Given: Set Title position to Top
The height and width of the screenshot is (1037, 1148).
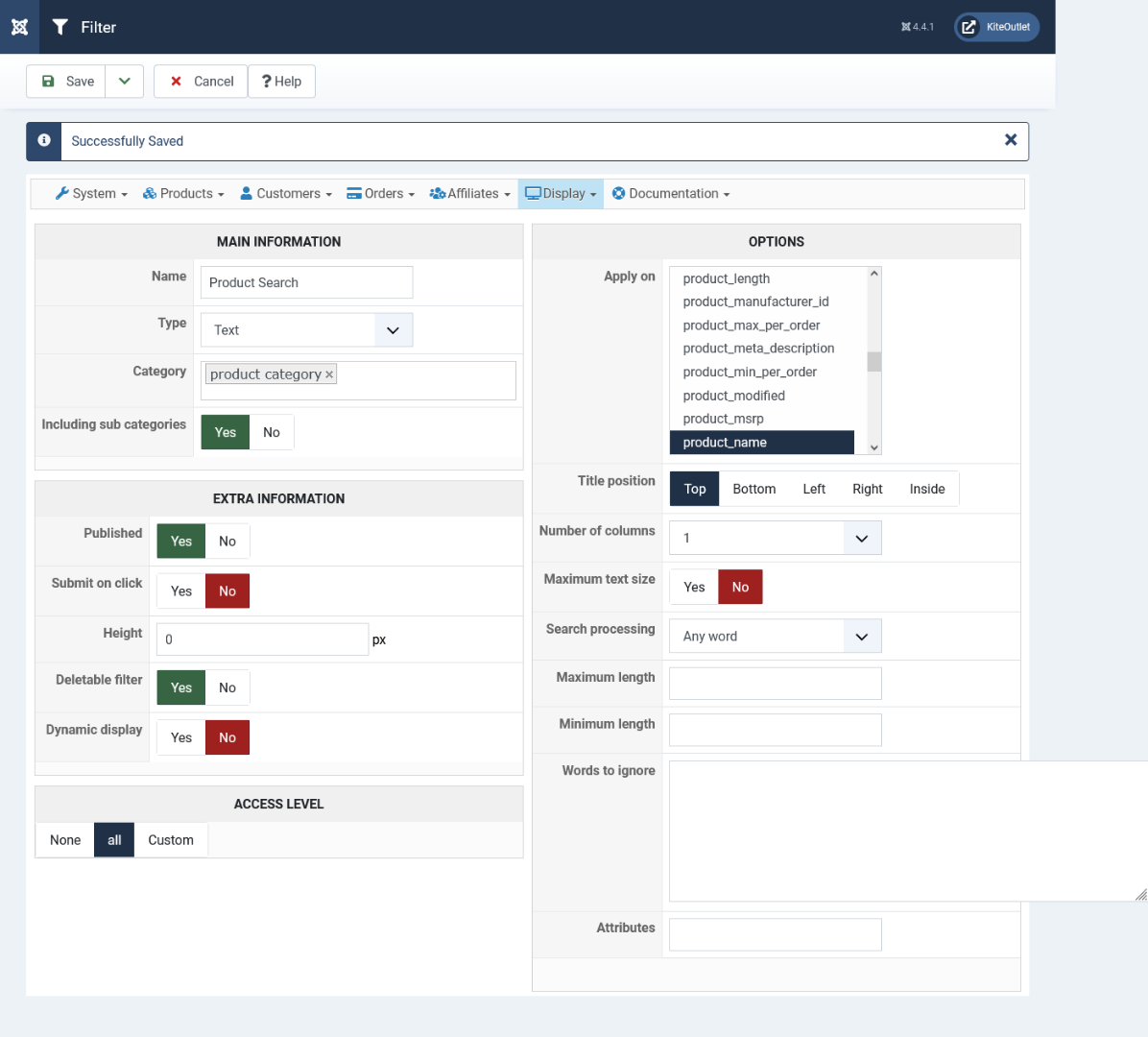Looking at the screenshot, I should 695,489.
